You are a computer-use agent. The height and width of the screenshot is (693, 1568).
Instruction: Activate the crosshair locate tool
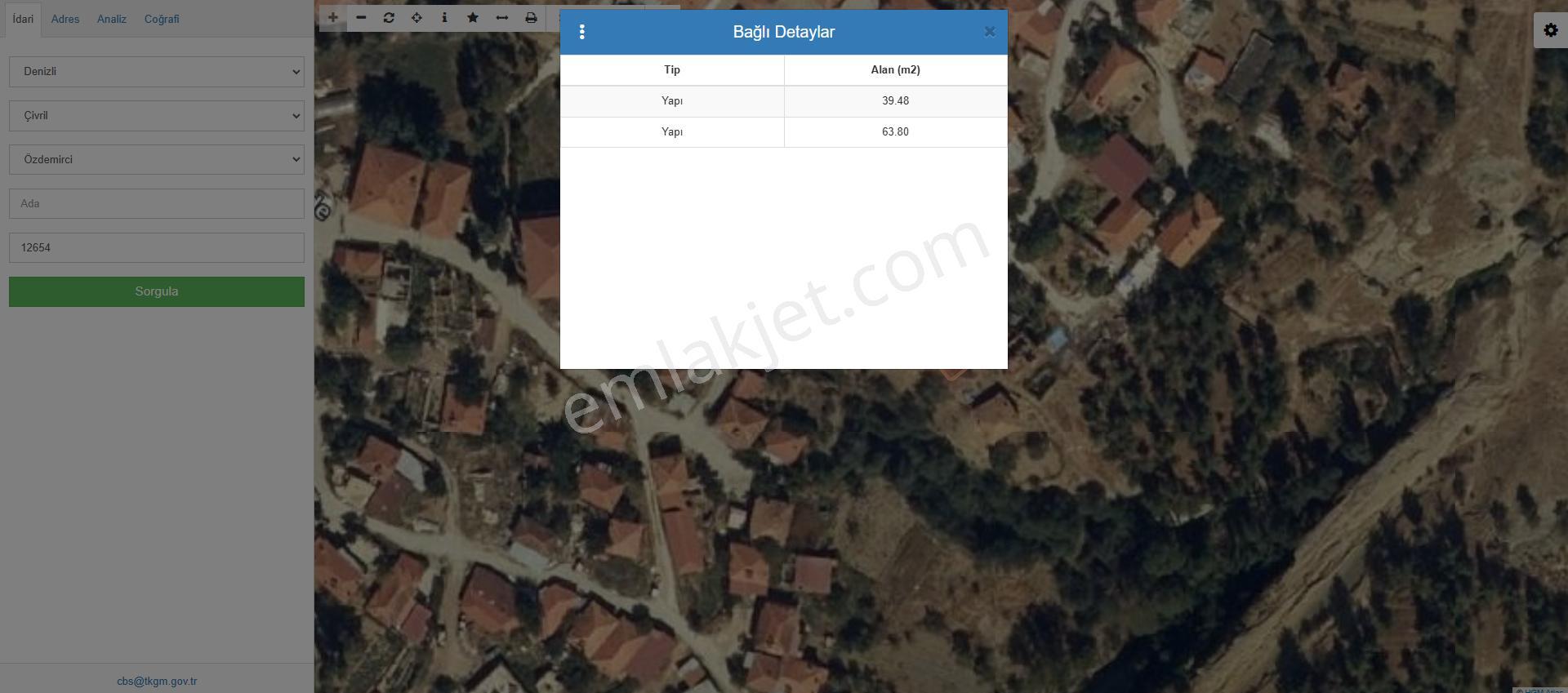tap(416, 18)
